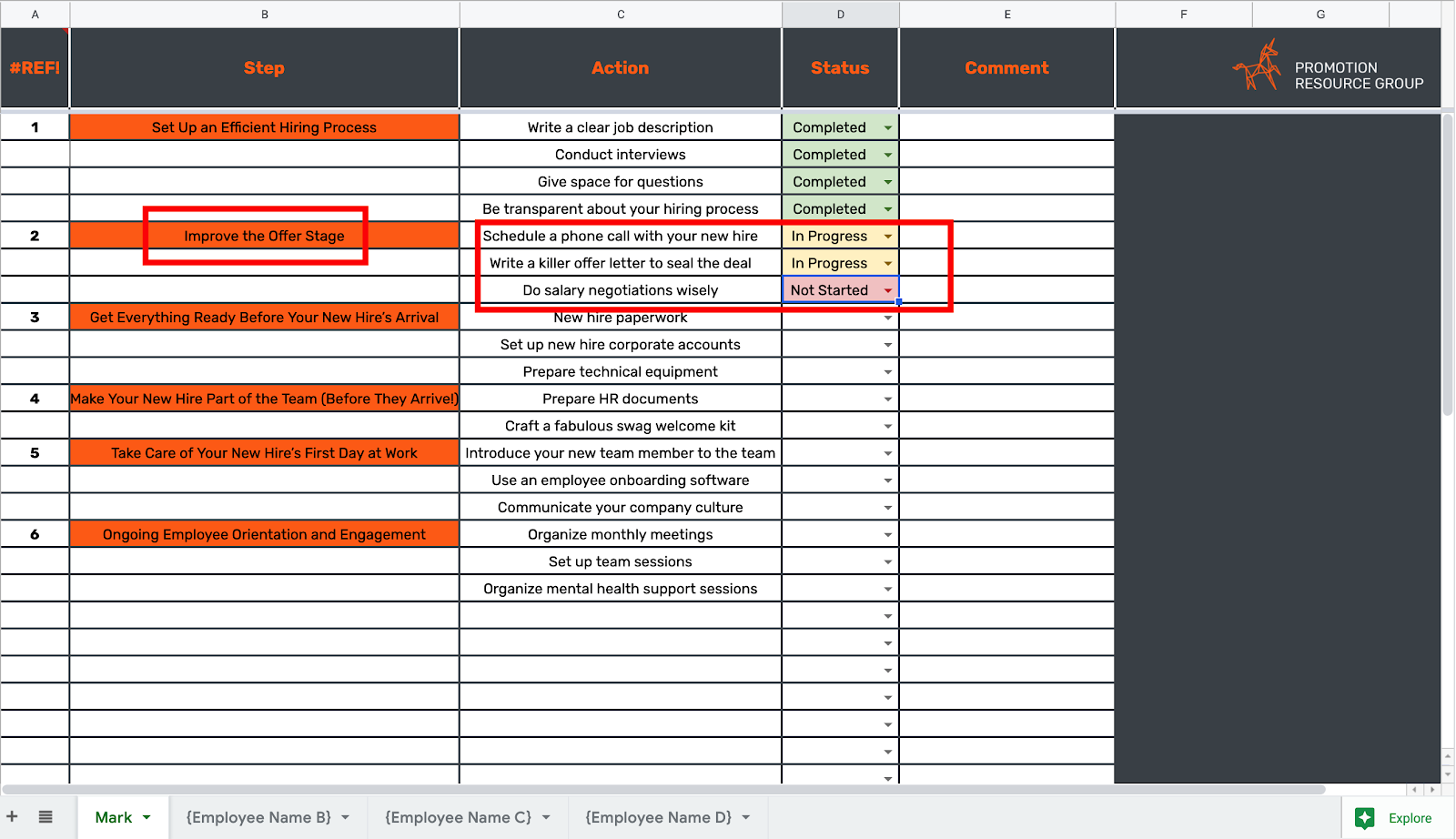Image resolution: width=1456 pixels, height=839 pixels.
Task: Select the Promotion Resource Group logo image
Action: tap(1328, 66)
